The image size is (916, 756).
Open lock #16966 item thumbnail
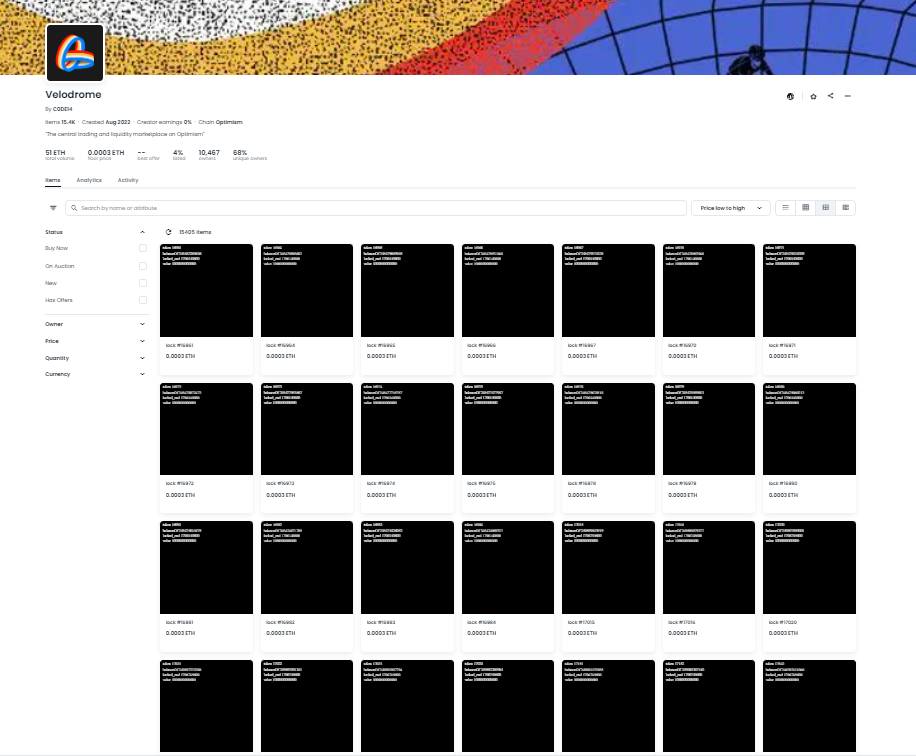coord(508,290)
